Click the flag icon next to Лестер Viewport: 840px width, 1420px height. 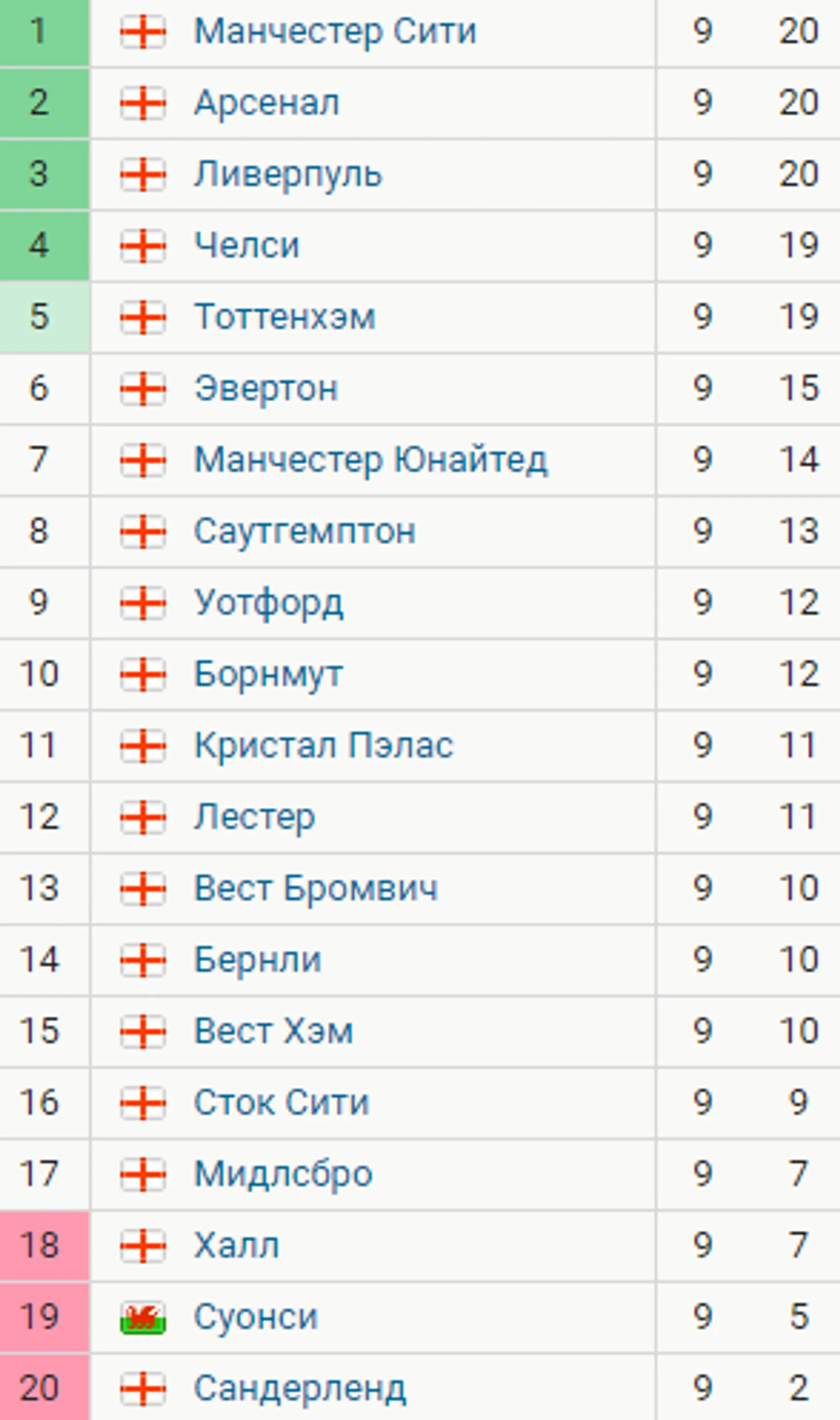point(143,818)
